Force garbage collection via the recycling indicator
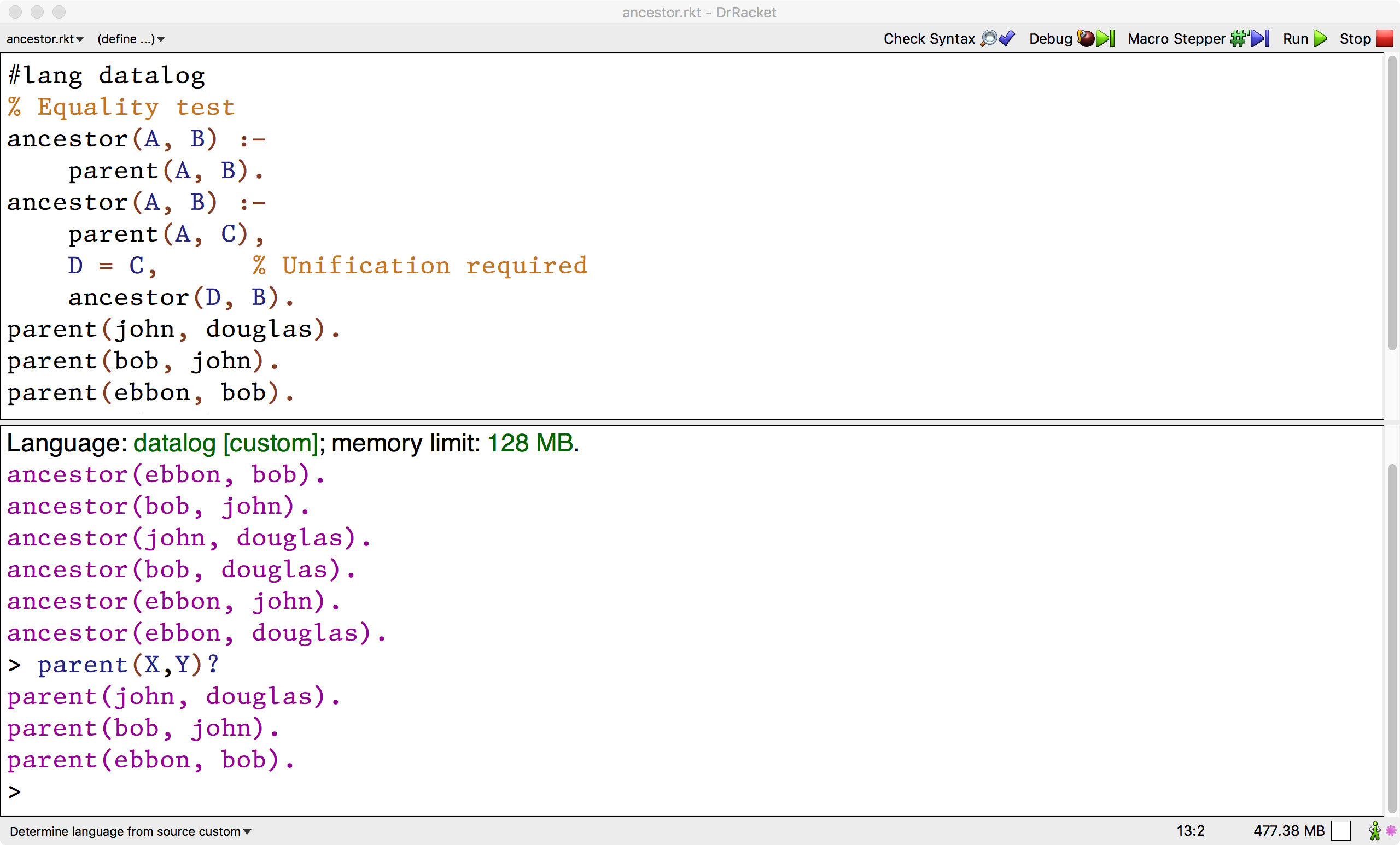The image size is (1400, 845). (x=1341, y=831)
